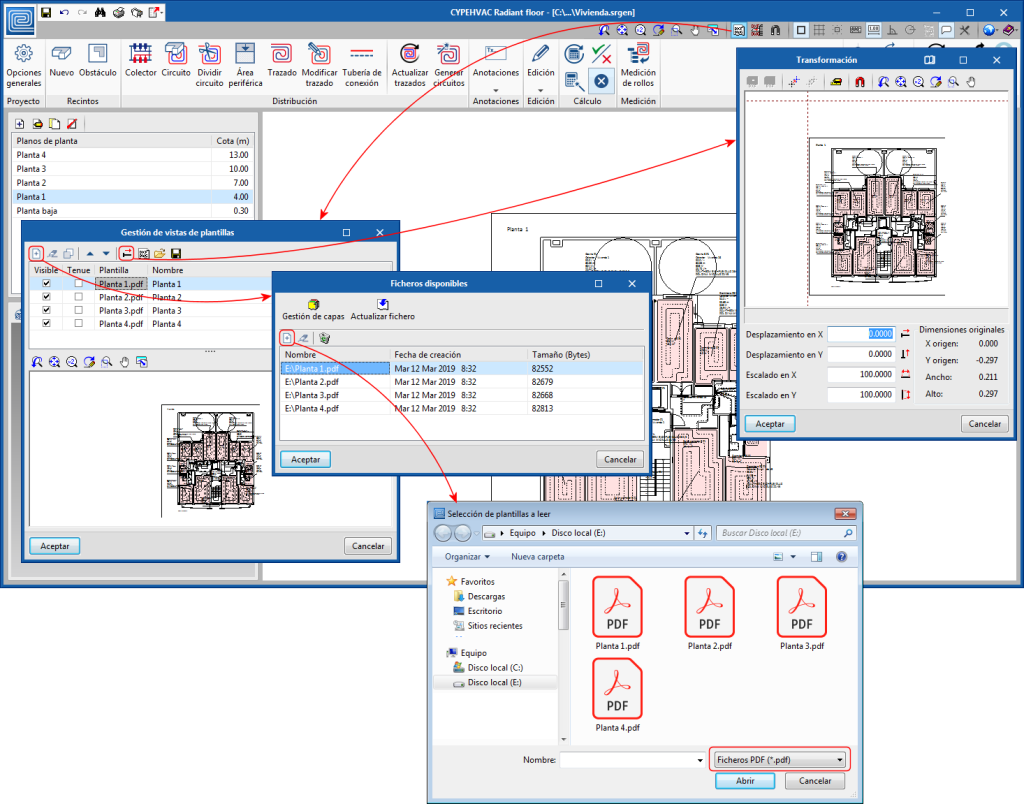Open address bar path dropdown arrow

click(686, 533)
